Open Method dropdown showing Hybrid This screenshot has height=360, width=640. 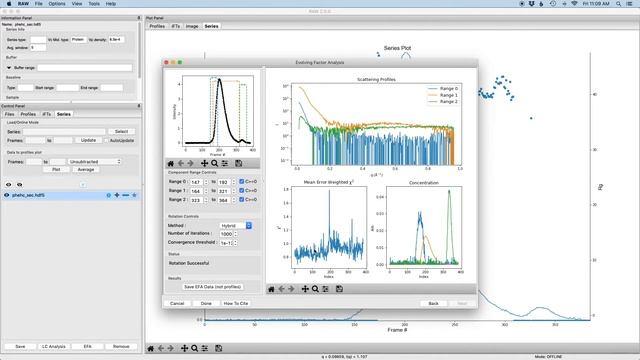coord(236,225)
